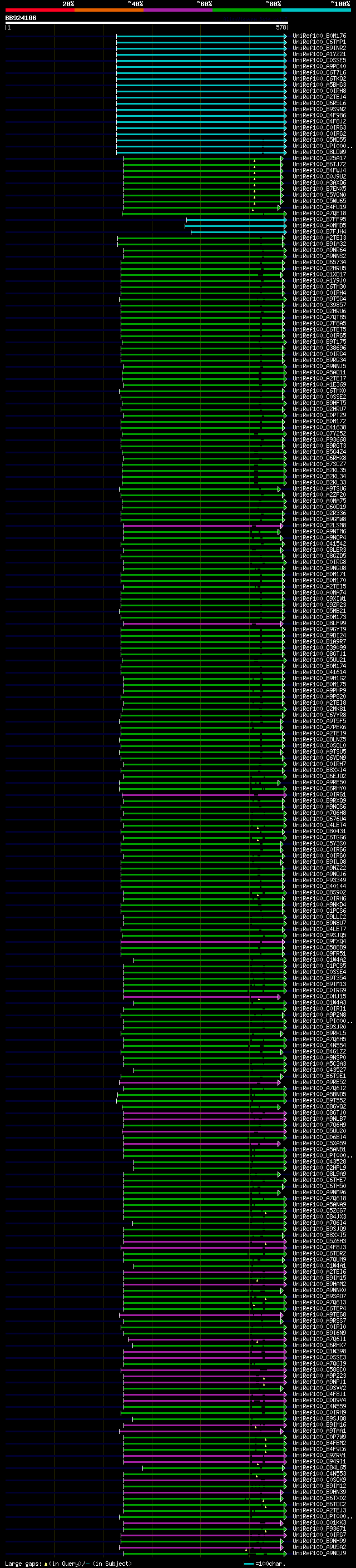This screenshot has height=1568, width=356.
Task: Select the UniRef100_Q84L65 label
Action: point(319,1467)
